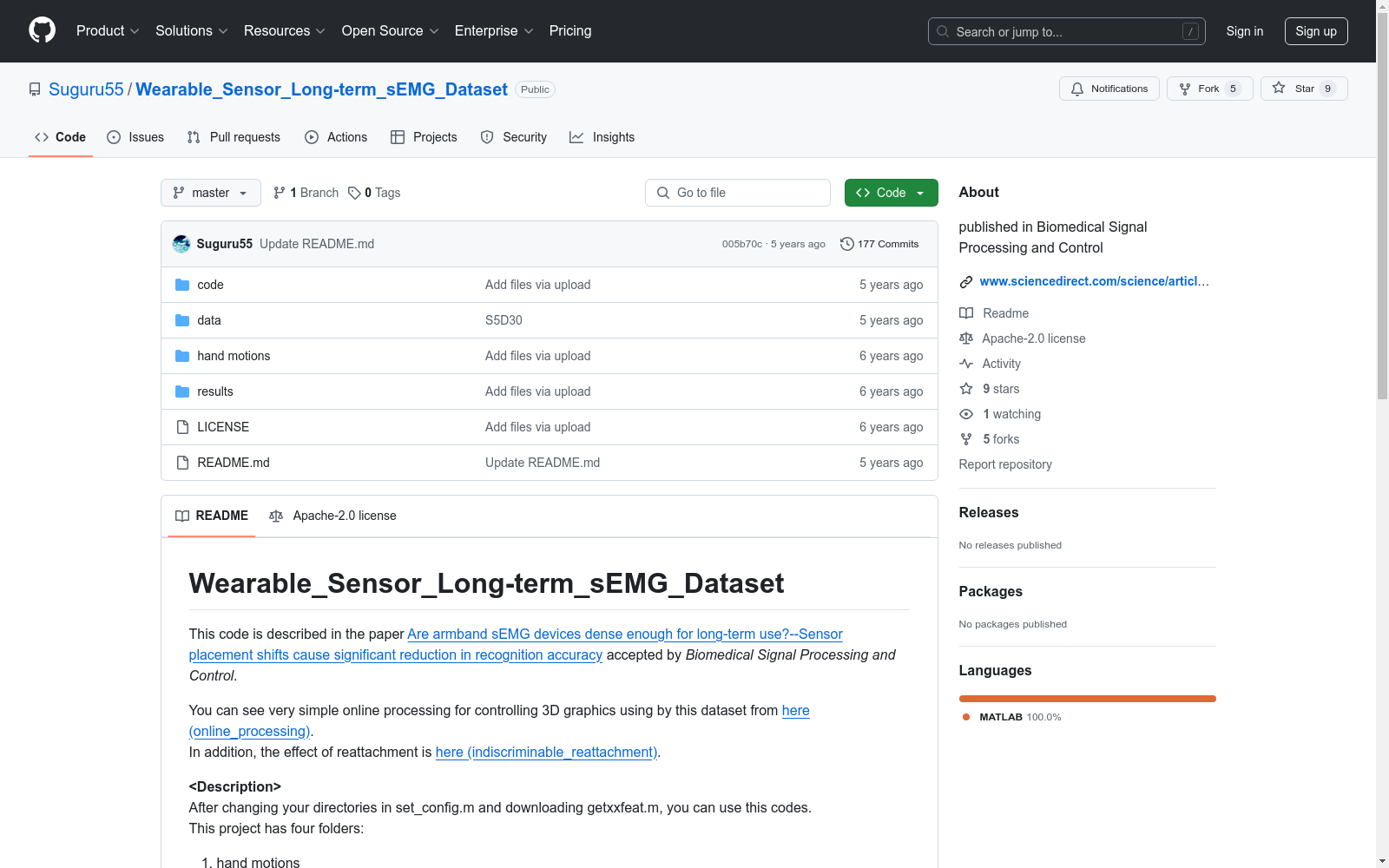Click the repository icon before Suguru55
This screenshot has width=1389, height=868.
tap(35, 89)
